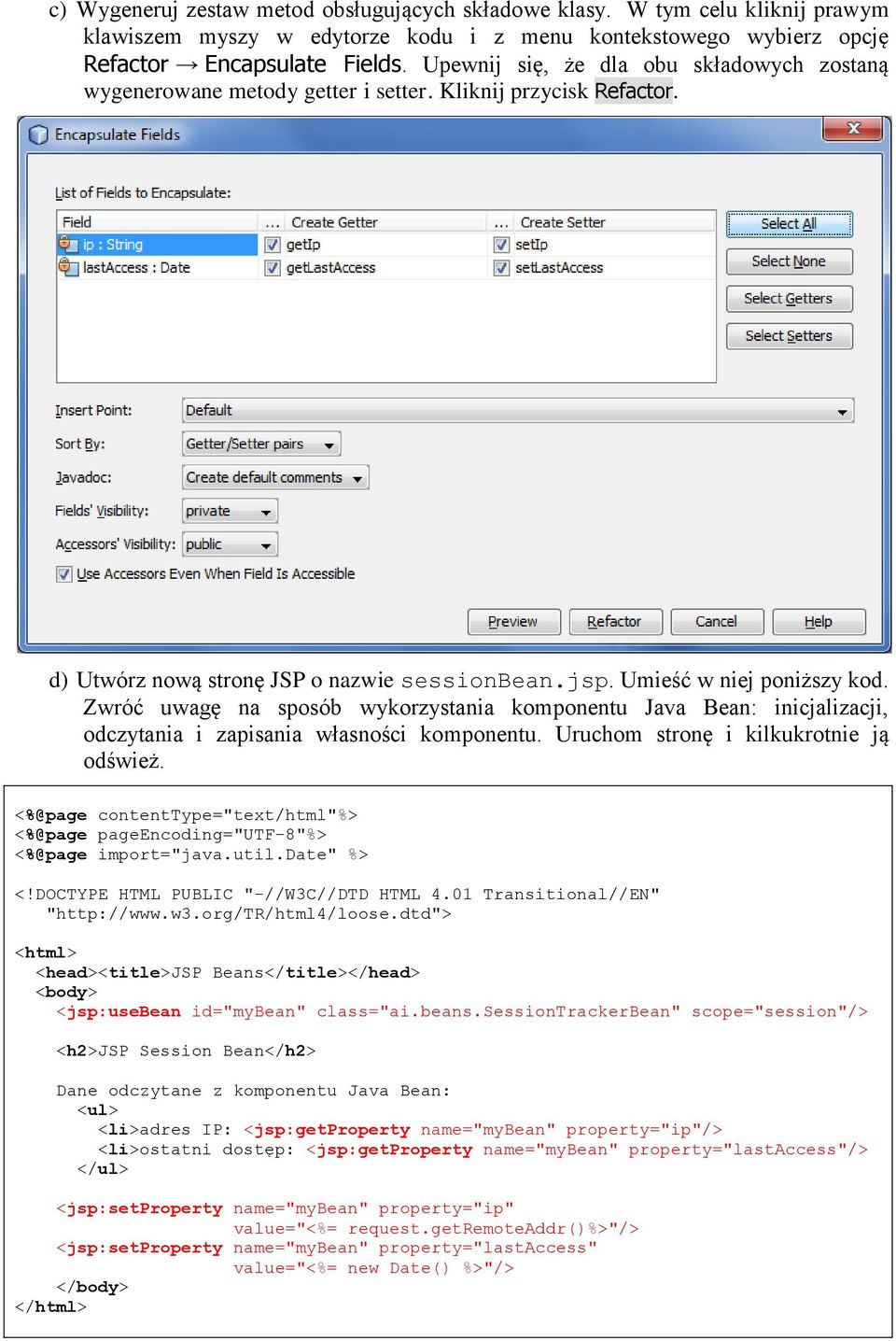Click the new Date() expression in code

399,1268
